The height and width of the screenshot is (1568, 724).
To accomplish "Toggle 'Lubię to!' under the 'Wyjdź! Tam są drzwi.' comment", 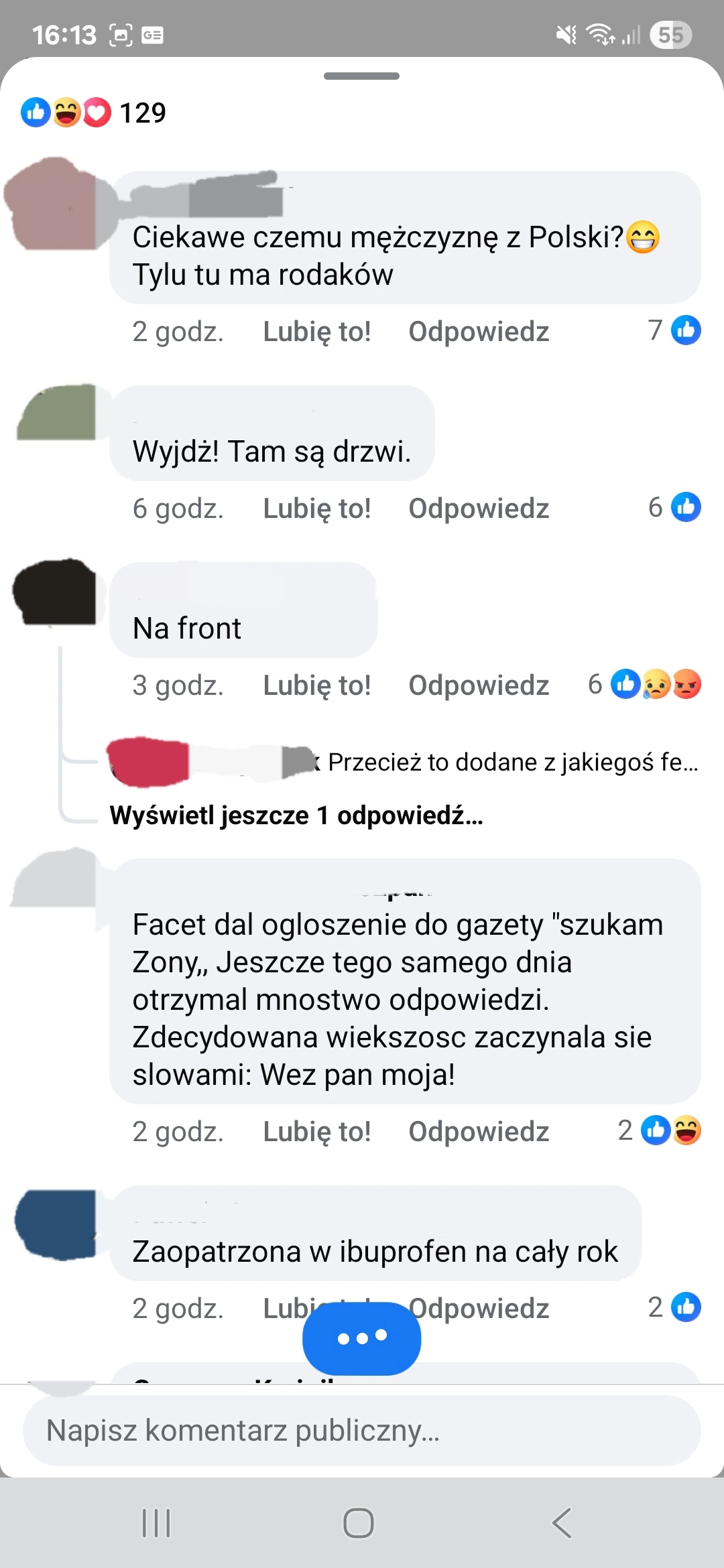I will (x=316, y=509).
